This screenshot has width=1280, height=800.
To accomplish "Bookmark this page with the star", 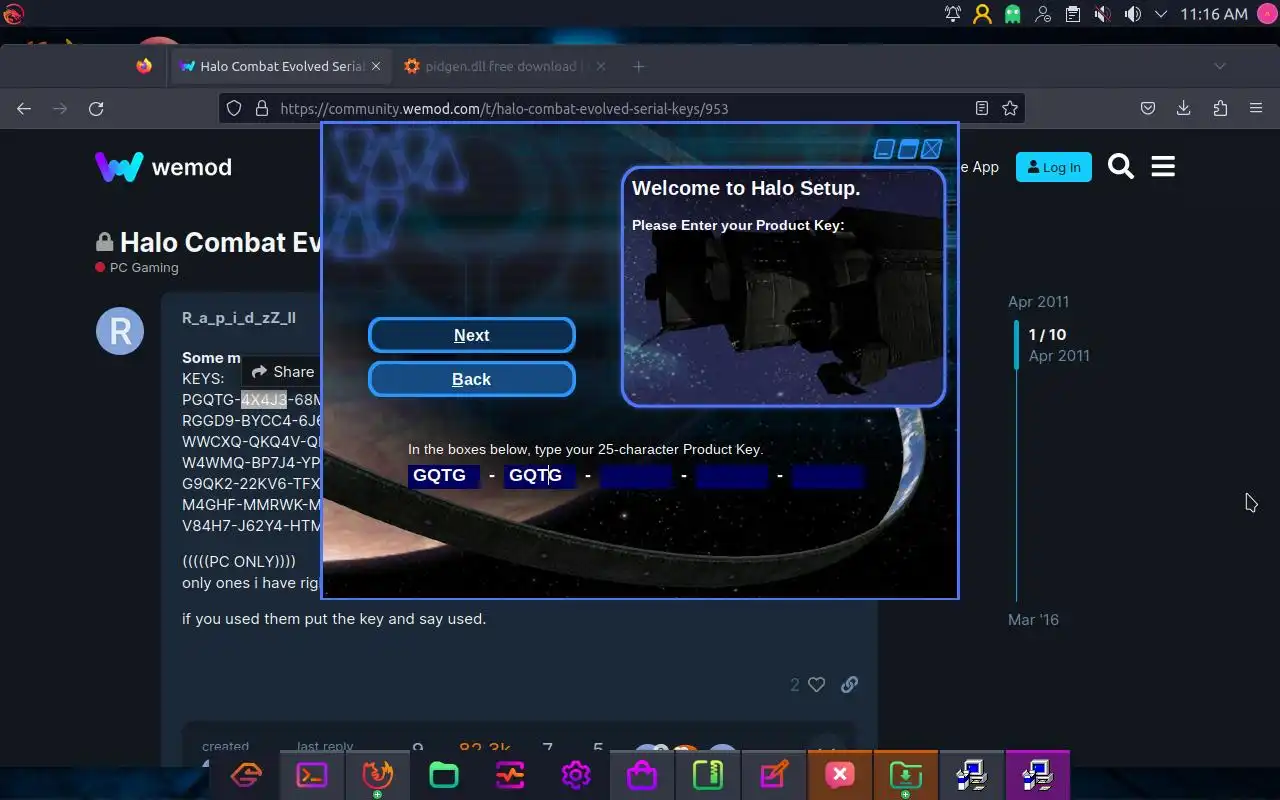I will pyautogui.click(x=1010, y=108).
